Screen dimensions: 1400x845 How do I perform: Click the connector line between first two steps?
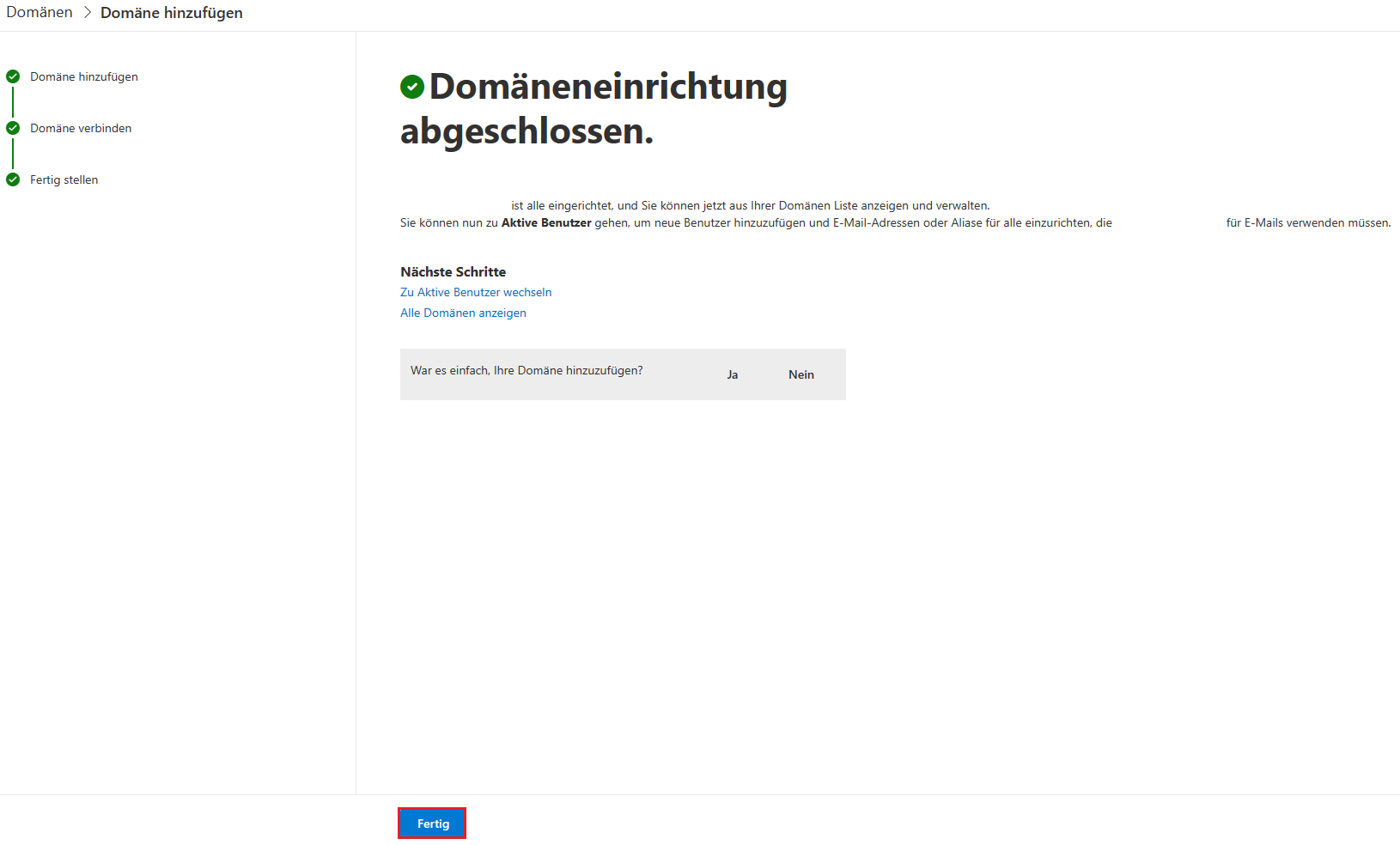pyautogui.click(x=13, y=102)
